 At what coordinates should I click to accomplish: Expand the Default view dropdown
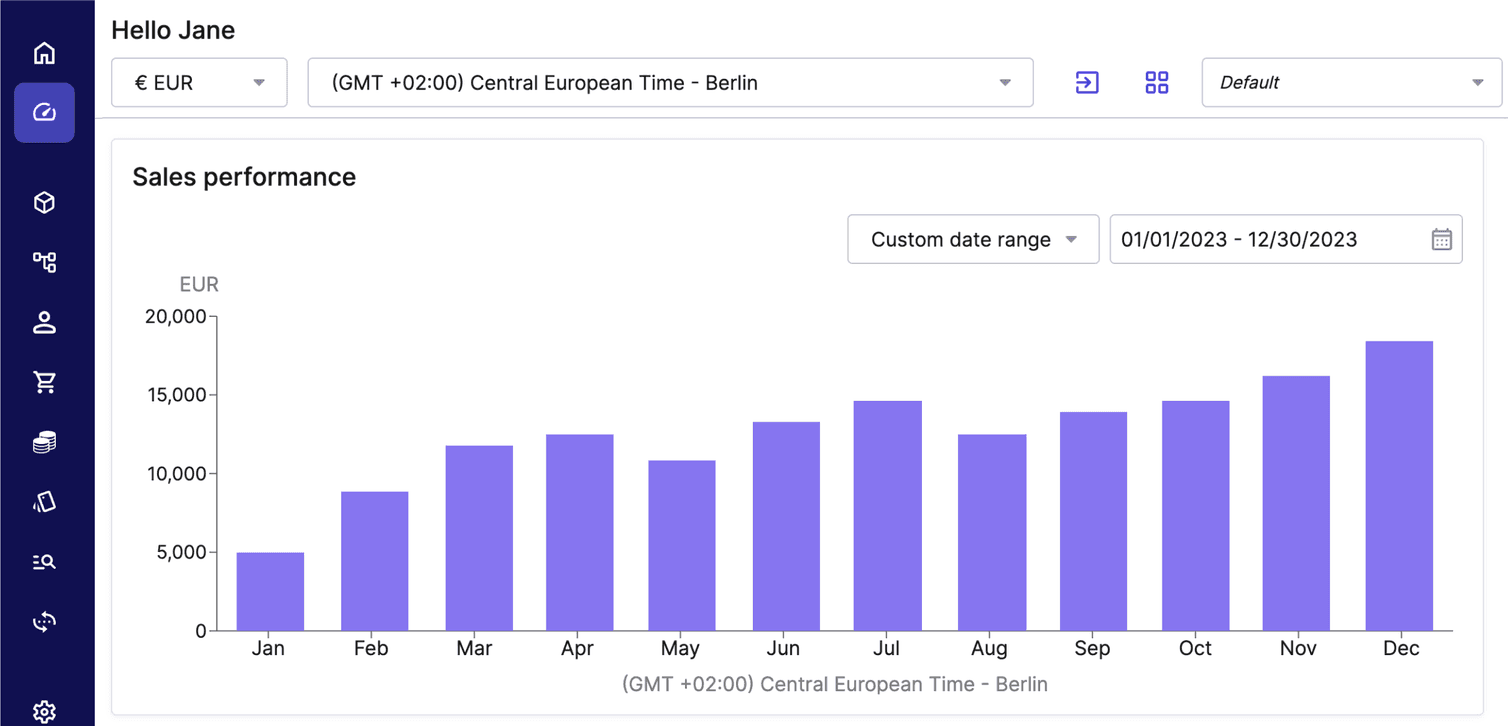1351,83
